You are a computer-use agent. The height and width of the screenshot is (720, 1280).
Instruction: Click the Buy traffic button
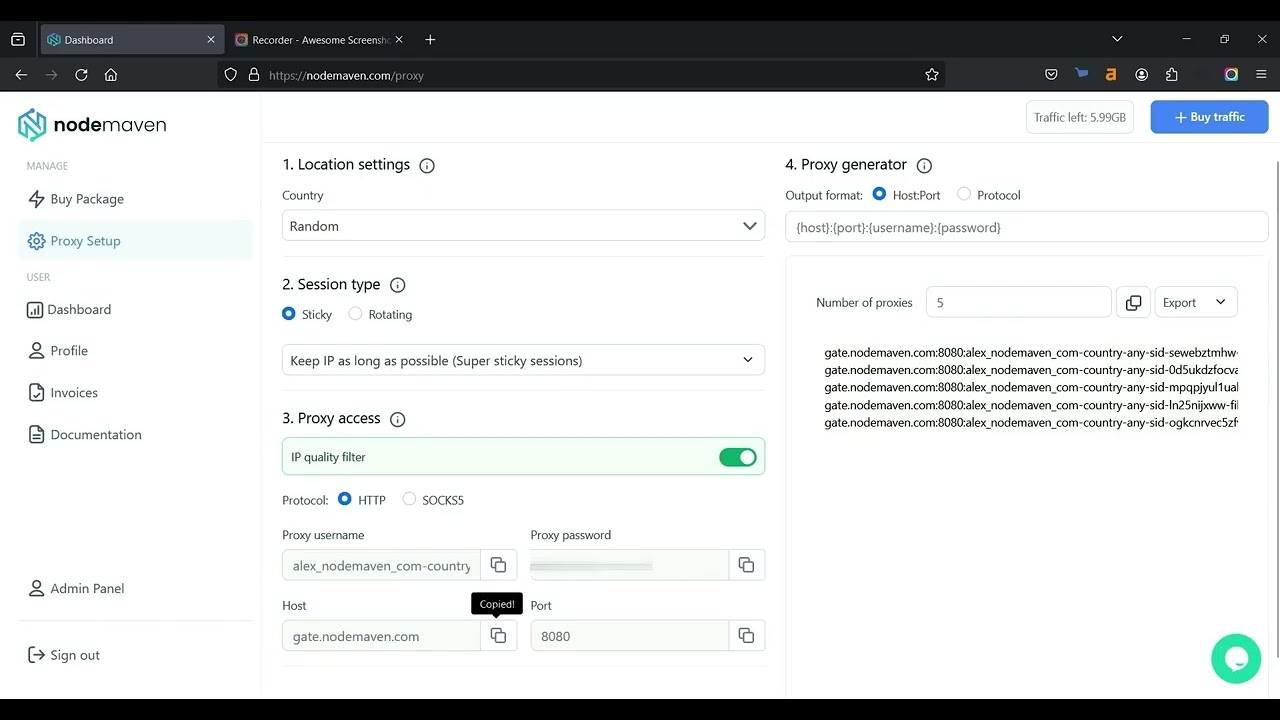click(1209, 117)
